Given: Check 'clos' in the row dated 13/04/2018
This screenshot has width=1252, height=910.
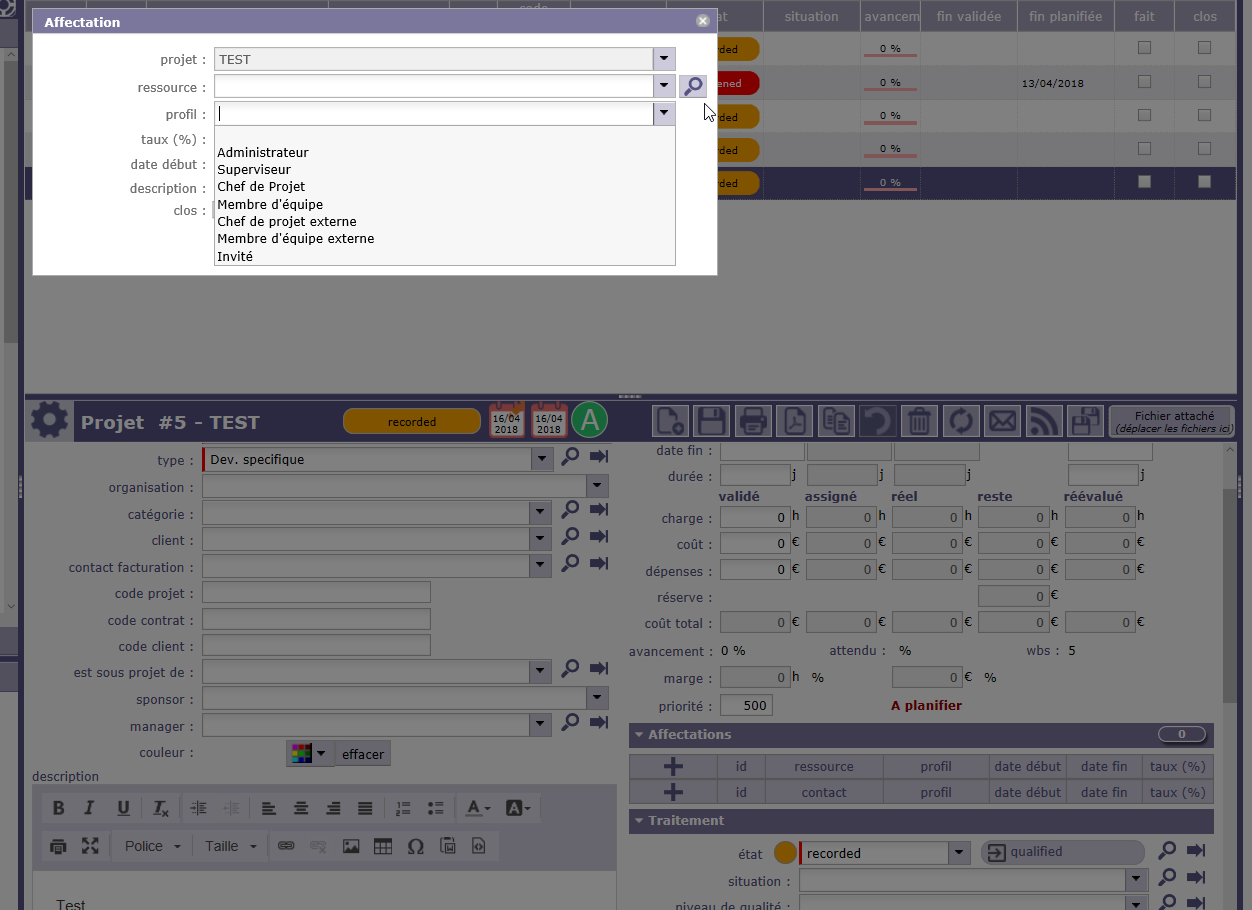Looking at the screenshot, I should 1204,82.
